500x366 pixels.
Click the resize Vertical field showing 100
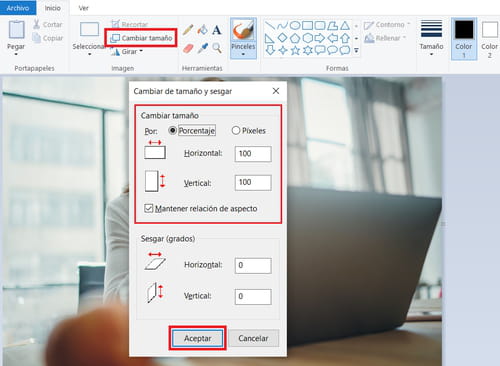point(253,183)
